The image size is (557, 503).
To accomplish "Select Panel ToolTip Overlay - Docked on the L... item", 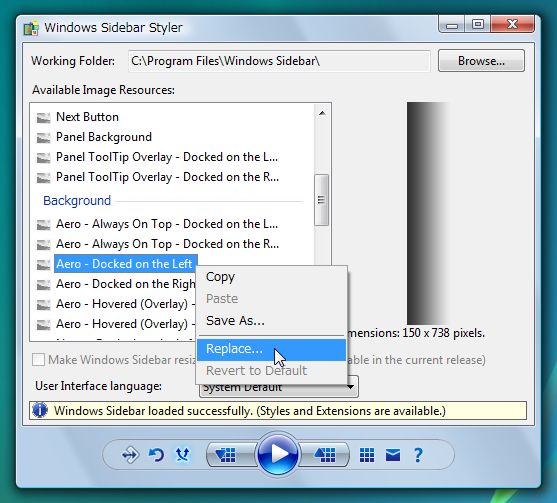I will coord(167,157).
